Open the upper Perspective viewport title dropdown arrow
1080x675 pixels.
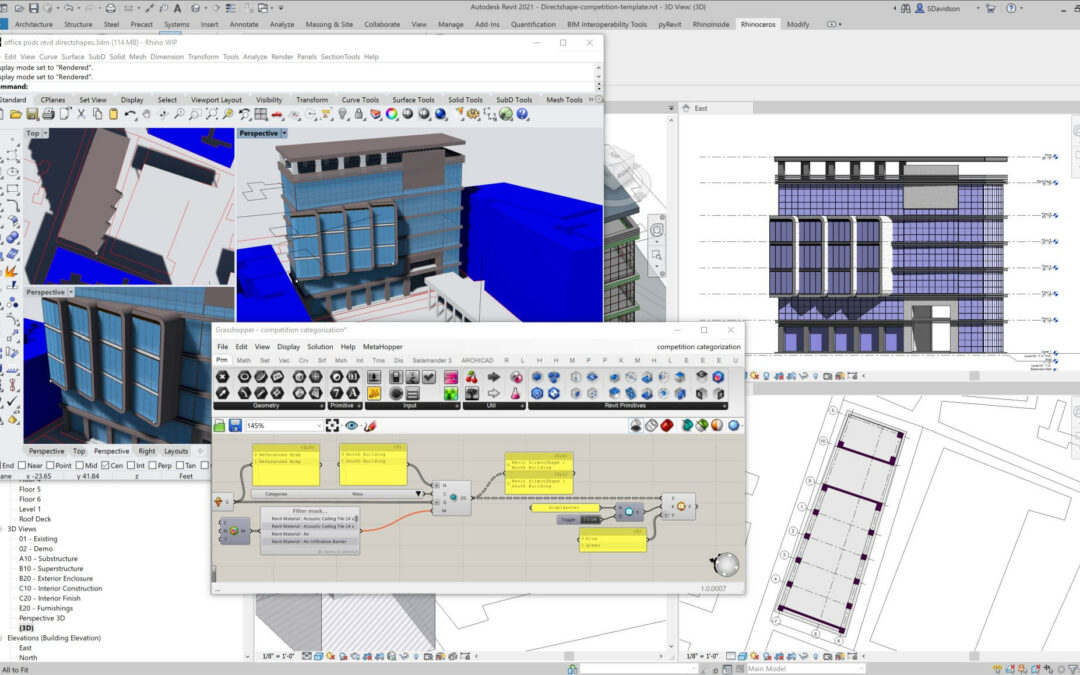[x=284, y=133]
